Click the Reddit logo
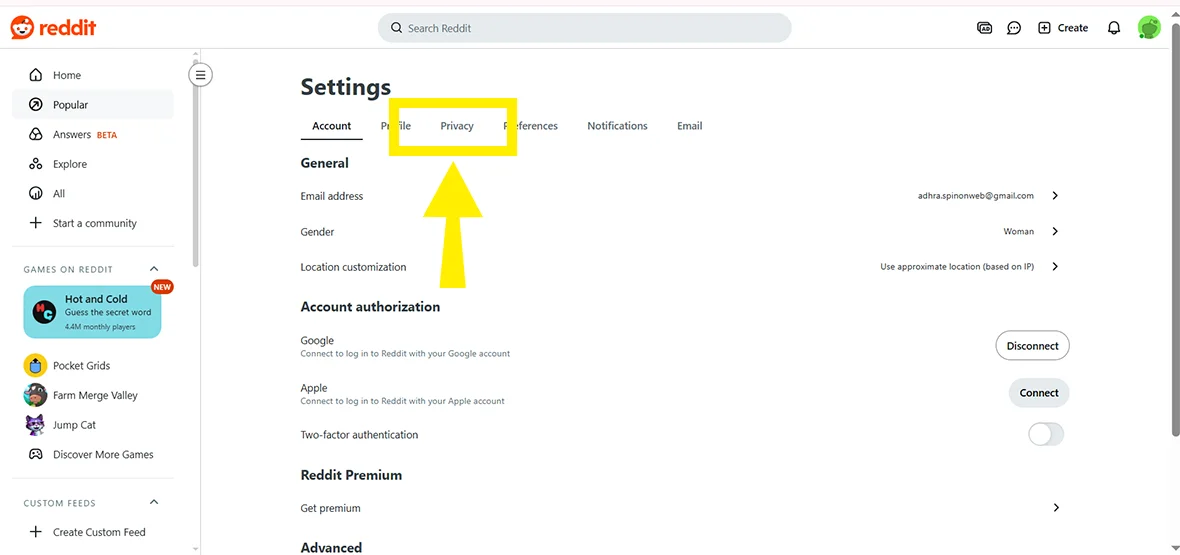Image resolution: width=1180 pixels, height=555 pixels. pos(53,28)
